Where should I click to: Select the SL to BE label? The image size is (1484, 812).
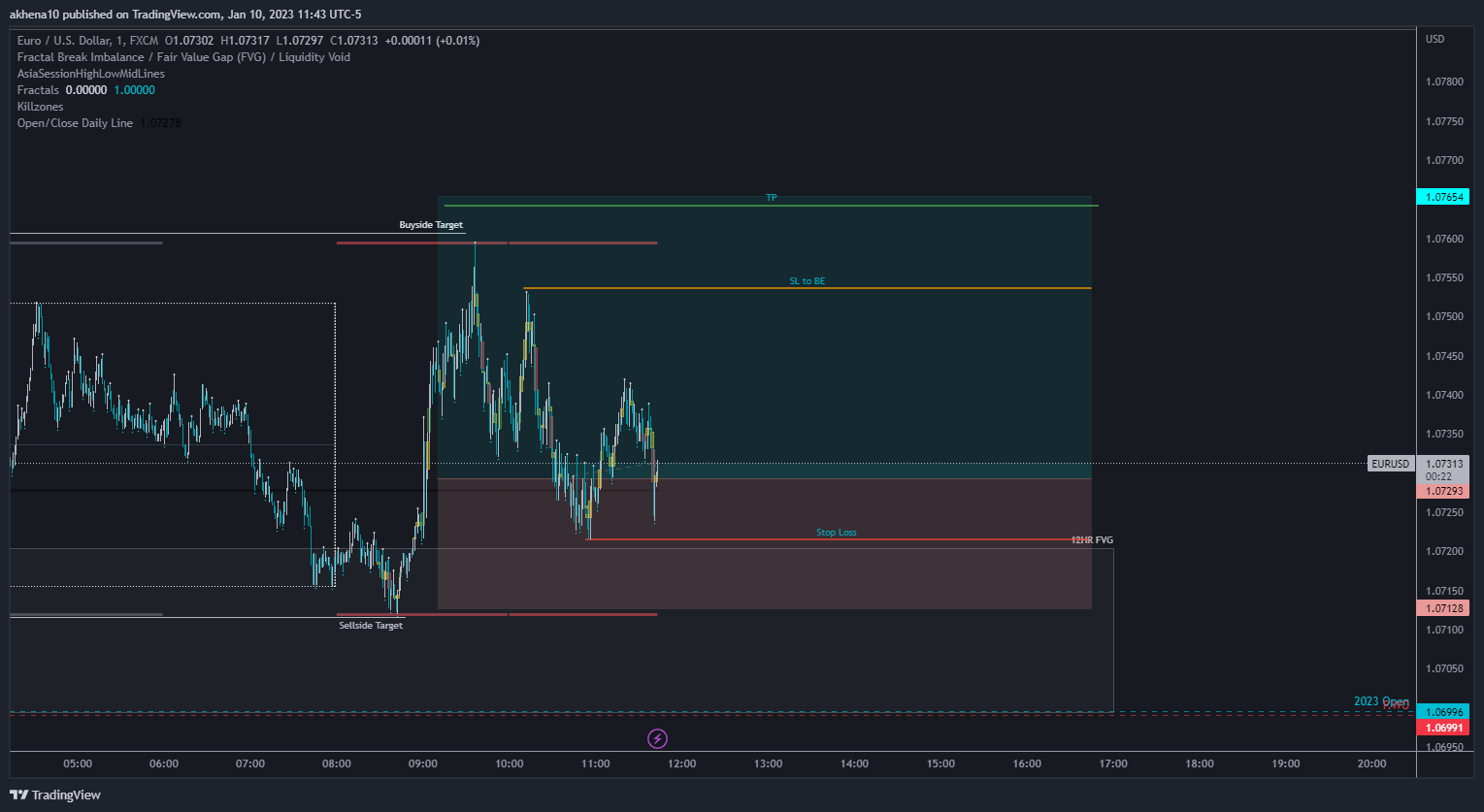[808, 281]
